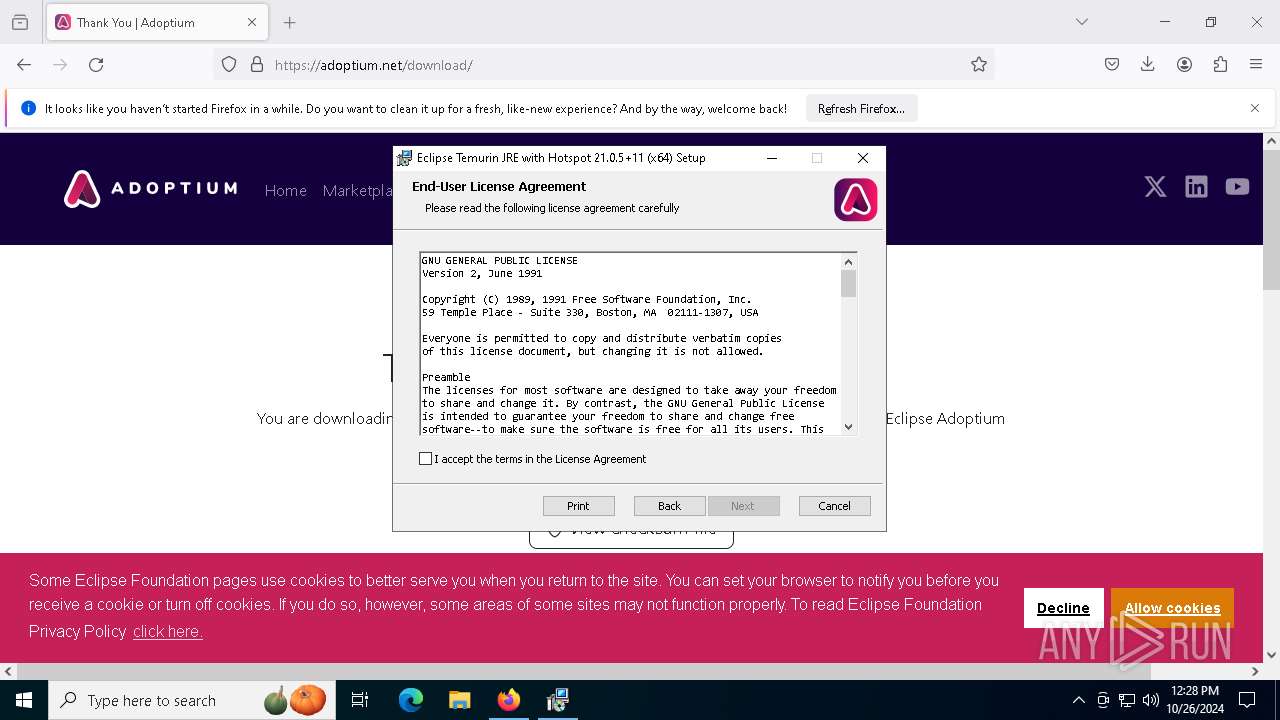Open File Explorer from taskbar

point(459,700)
